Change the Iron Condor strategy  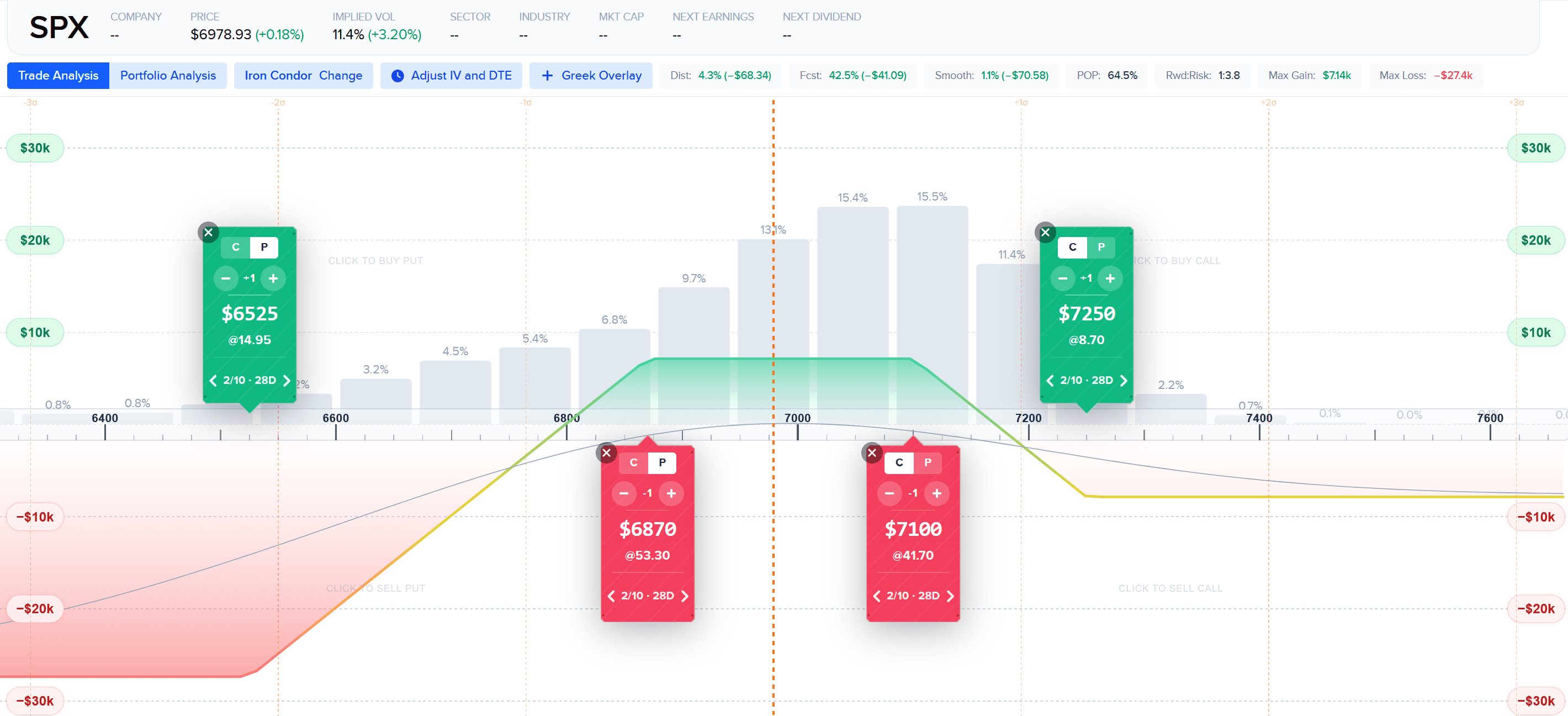coord(340,76)
